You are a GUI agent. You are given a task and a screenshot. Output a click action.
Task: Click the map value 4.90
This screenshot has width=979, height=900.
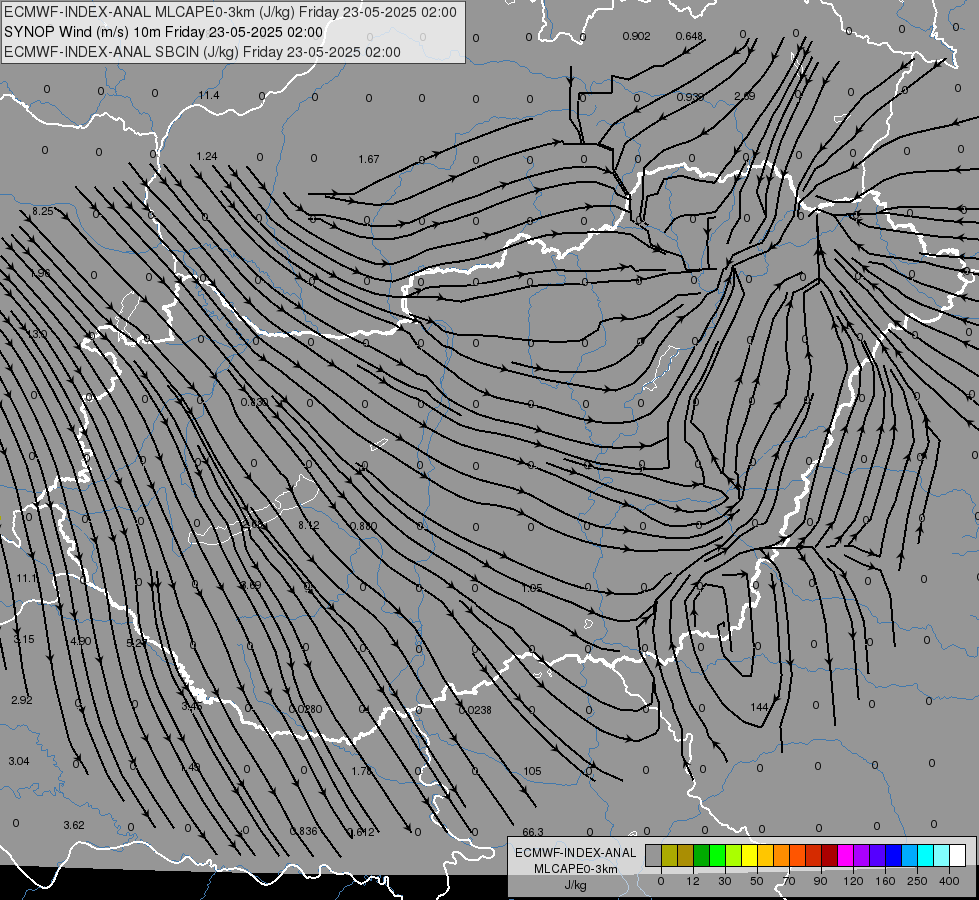click(x=81, y=641)
